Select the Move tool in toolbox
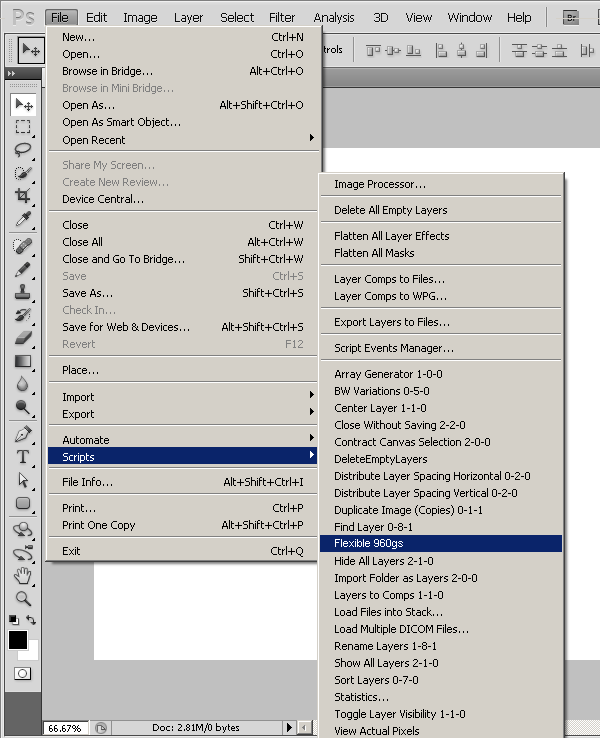 (x=23, y=104)
